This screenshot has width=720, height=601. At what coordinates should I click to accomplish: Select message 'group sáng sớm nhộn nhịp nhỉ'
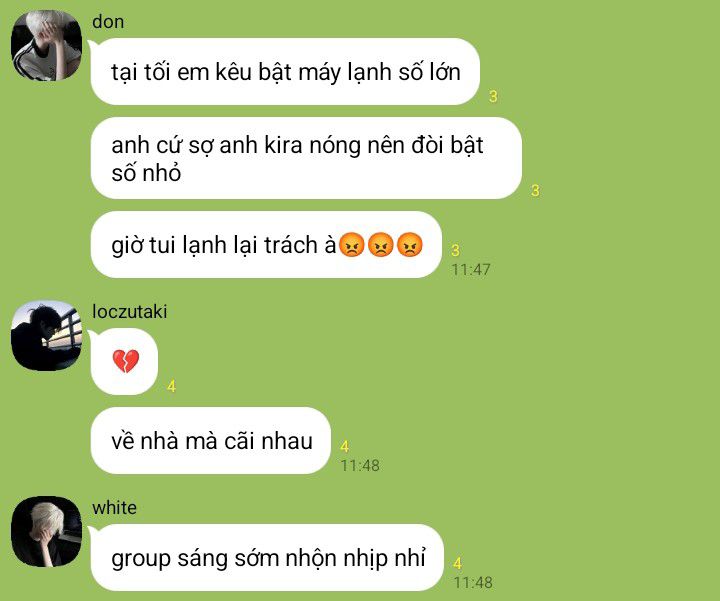pos(267,558)
